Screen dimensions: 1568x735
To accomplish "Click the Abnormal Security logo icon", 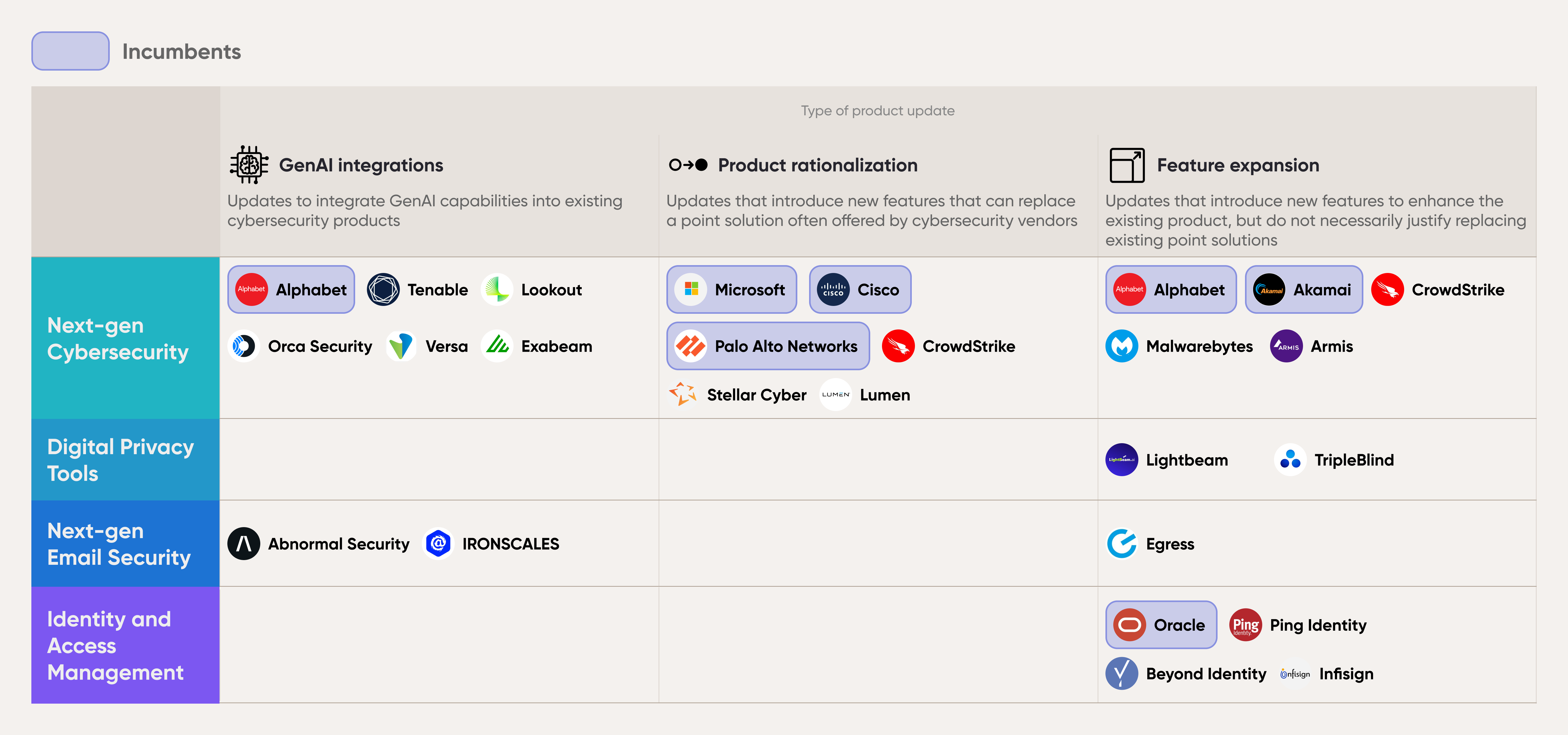I will coord(244,544).
